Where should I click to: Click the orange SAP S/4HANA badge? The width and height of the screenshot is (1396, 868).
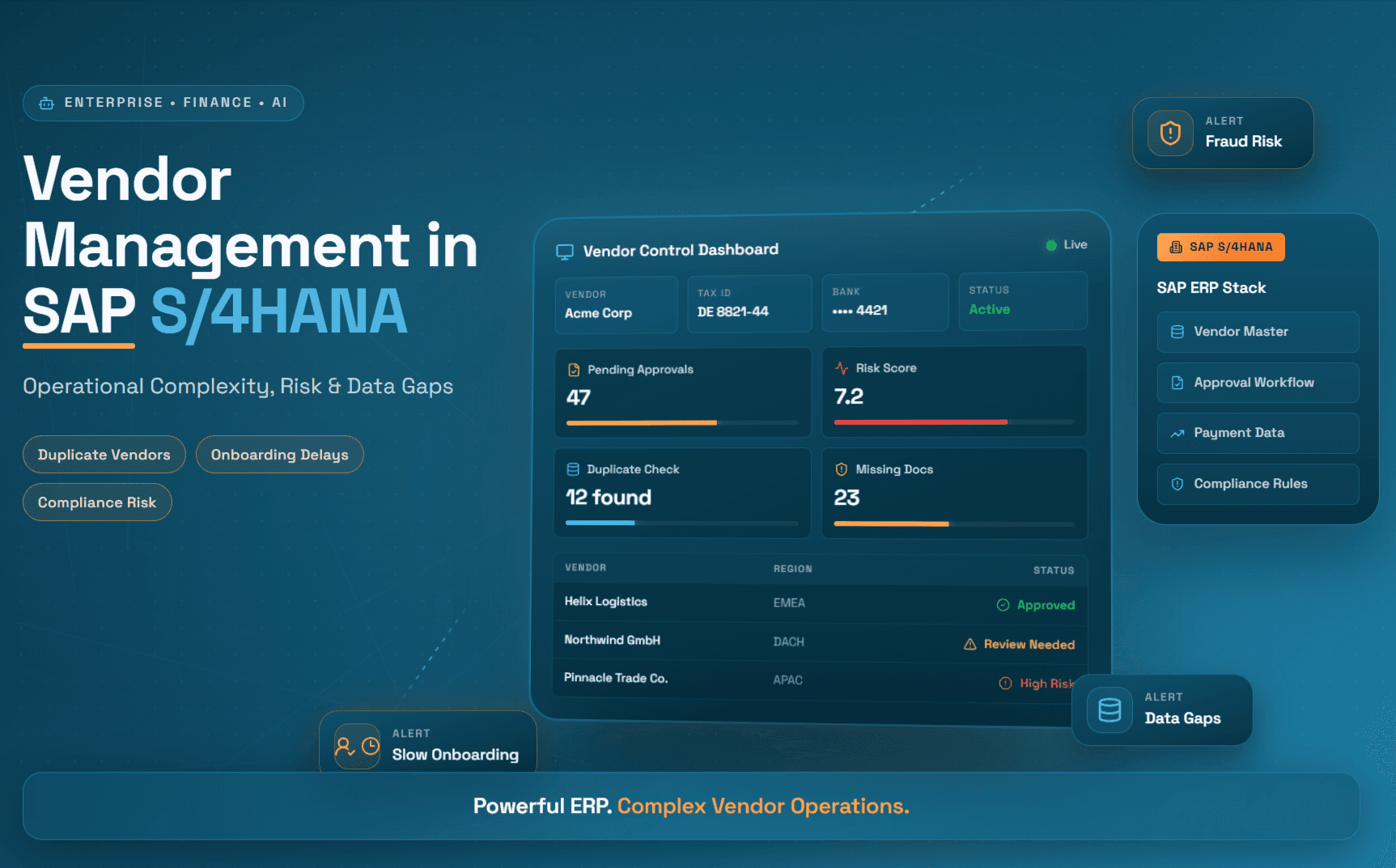[1221, 247]
